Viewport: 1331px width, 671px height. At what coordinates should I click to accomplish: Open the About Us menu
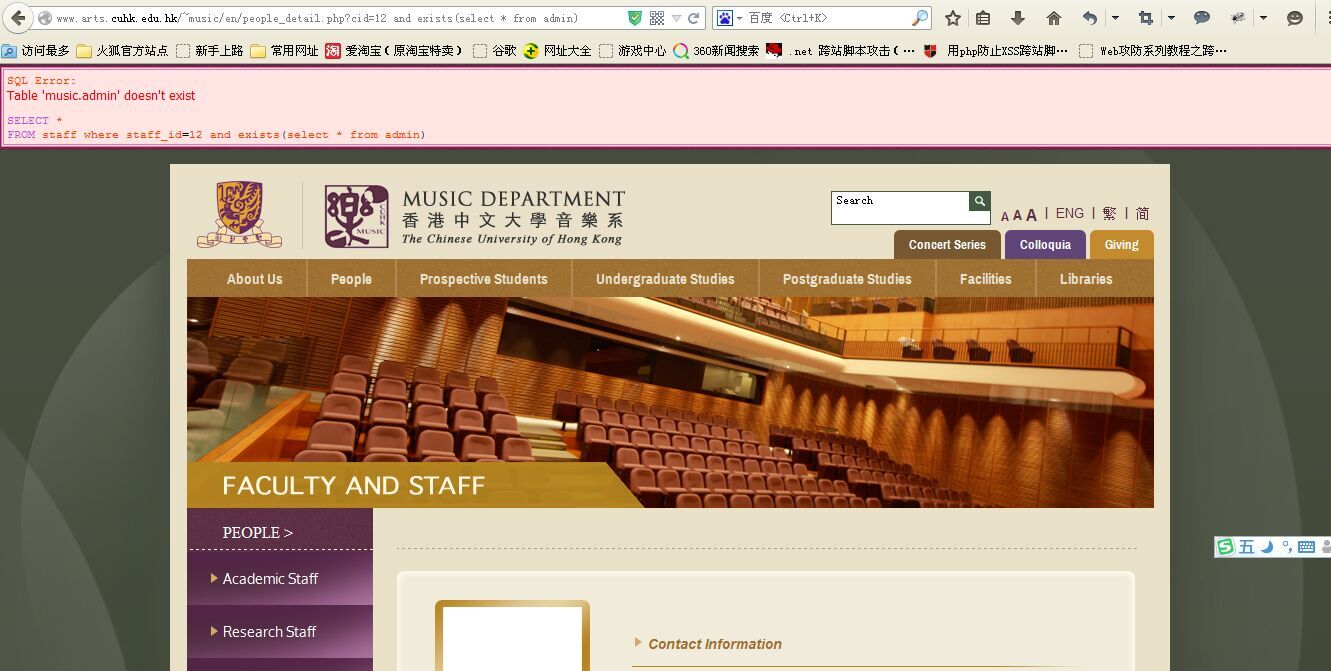pos(255,279)
